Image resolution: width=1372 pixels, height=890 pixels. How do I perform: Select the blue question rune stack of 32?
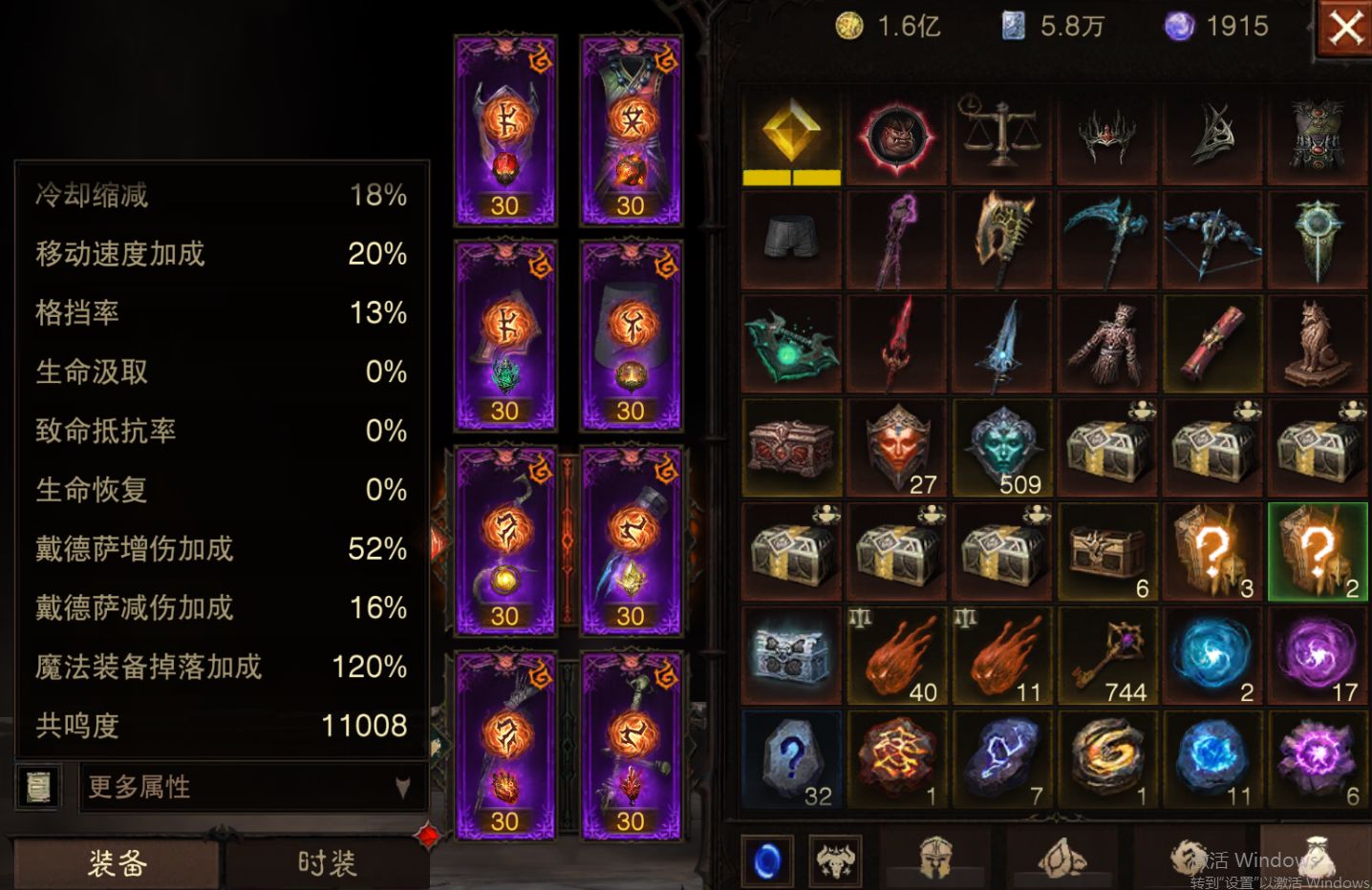(792, 760)
